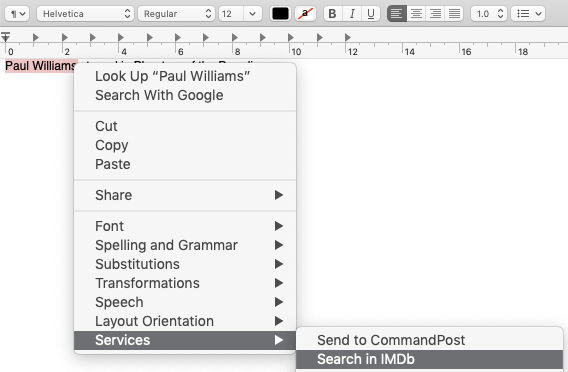568x372 pixels.
Task: Open the Transformations submenu
Action: [185, 283]
